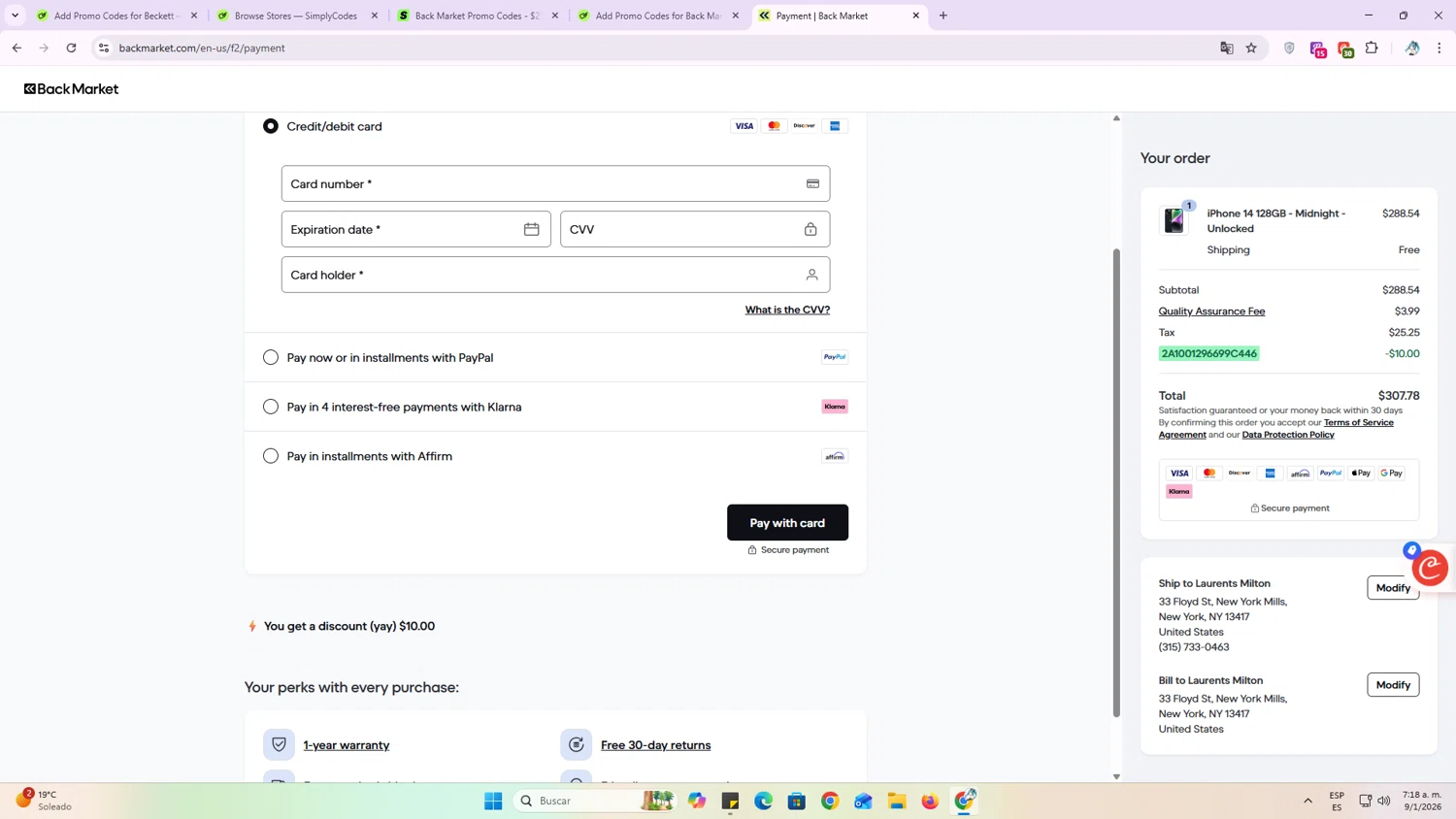
Task: Click the taskbar Buscar search box
Action: (x=595, y=801)
